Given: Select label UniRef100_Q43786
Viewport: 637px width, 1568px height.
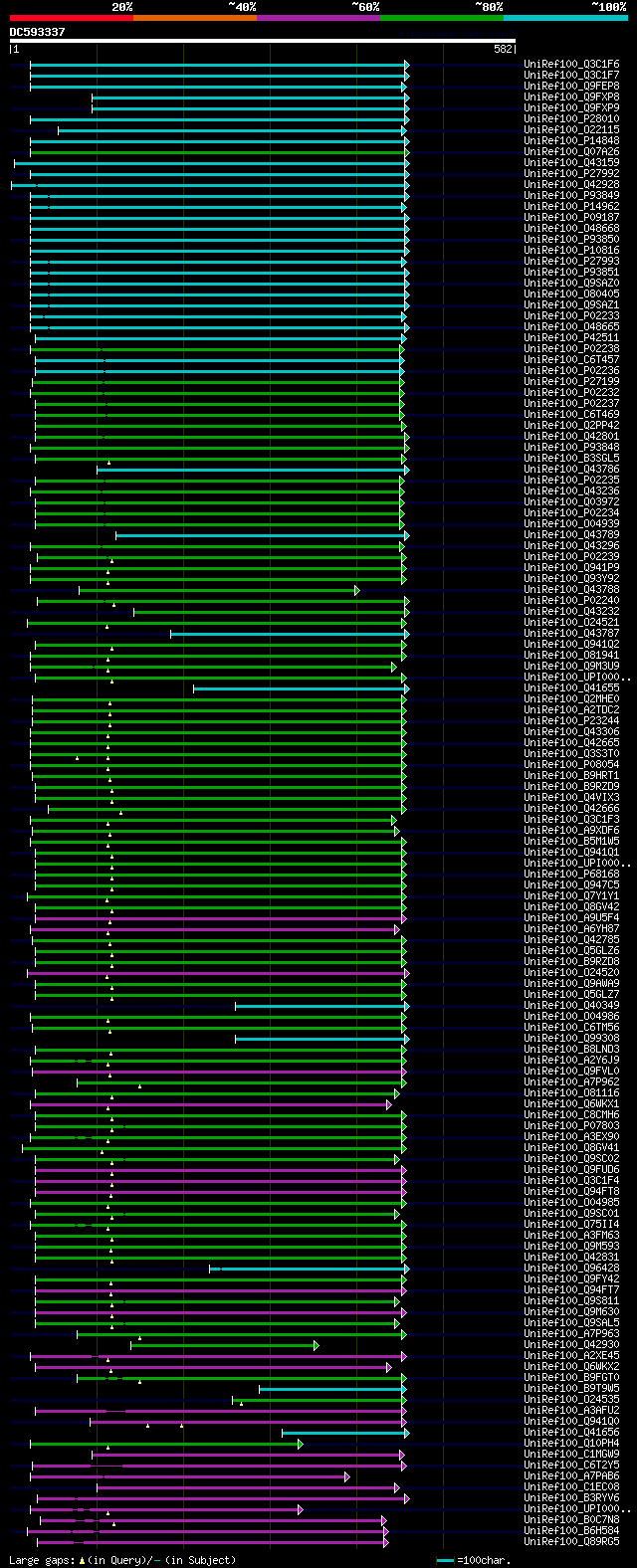Looking at the screenshot, I should pos(571,470).
